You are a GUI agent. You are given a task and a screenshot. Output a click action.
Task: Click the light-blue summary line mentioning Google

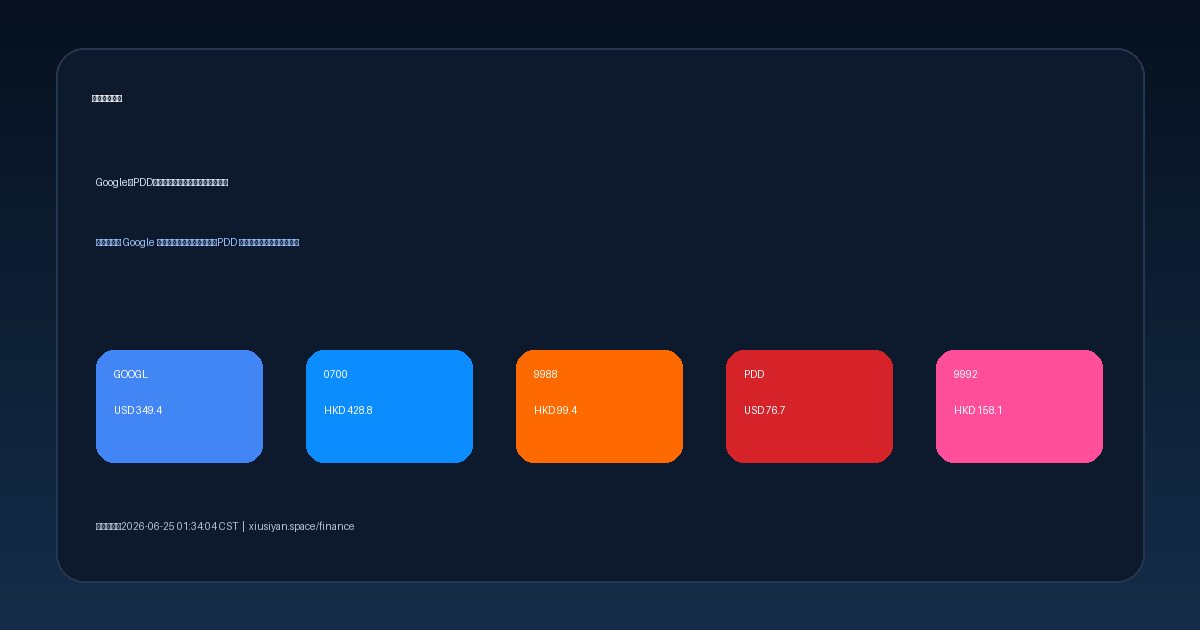pos(197,242)
